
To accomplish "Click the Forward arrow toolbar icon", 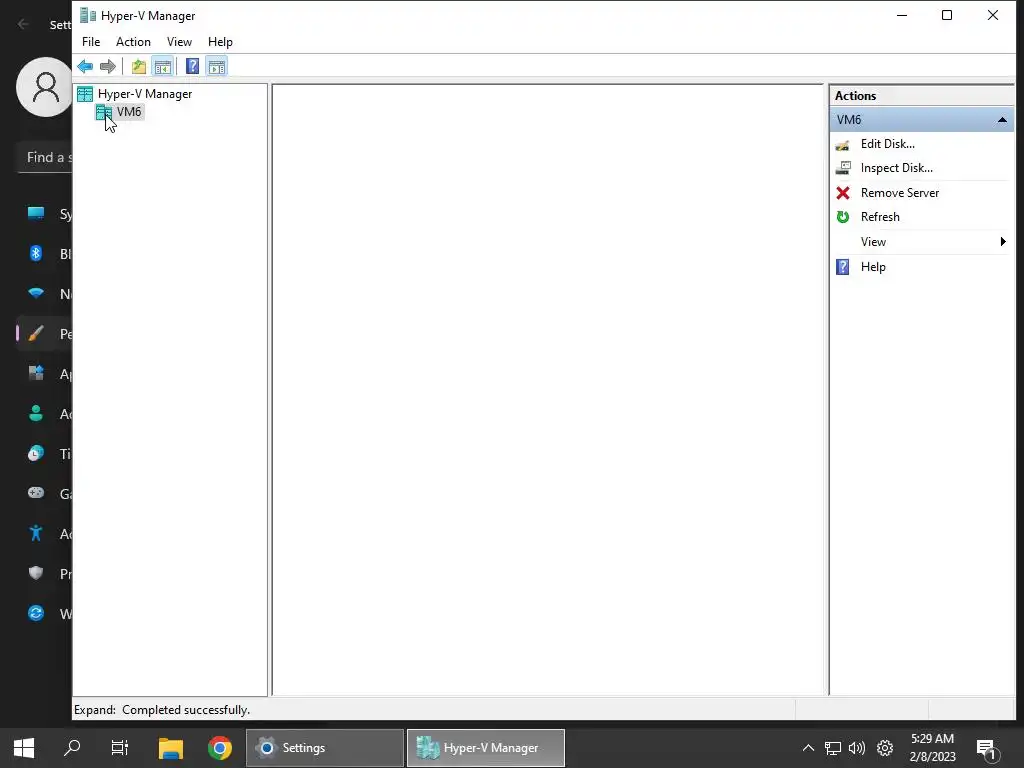I will pos(108,66).
